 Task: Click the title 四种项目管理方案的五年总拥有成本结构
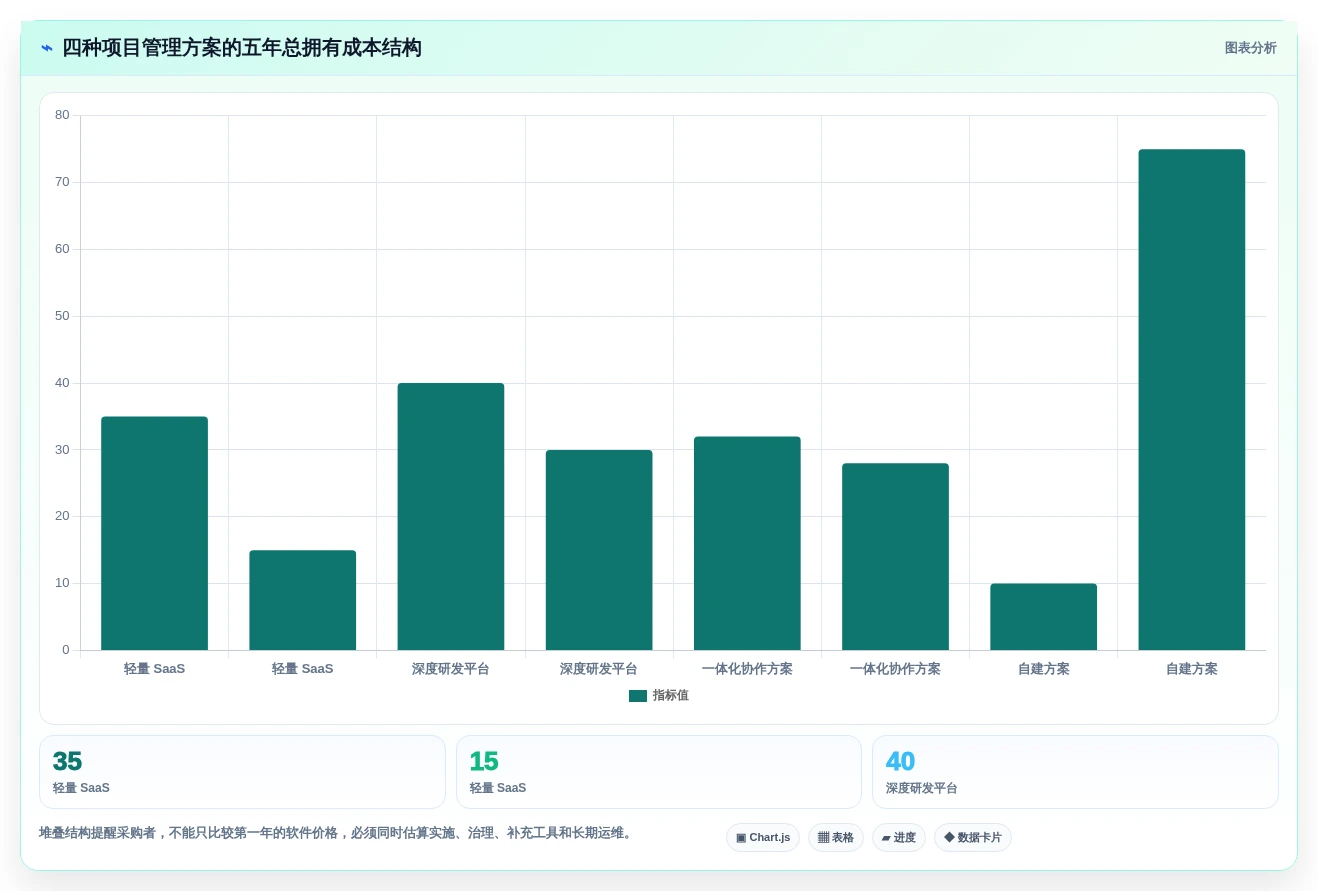coord(242,48)
